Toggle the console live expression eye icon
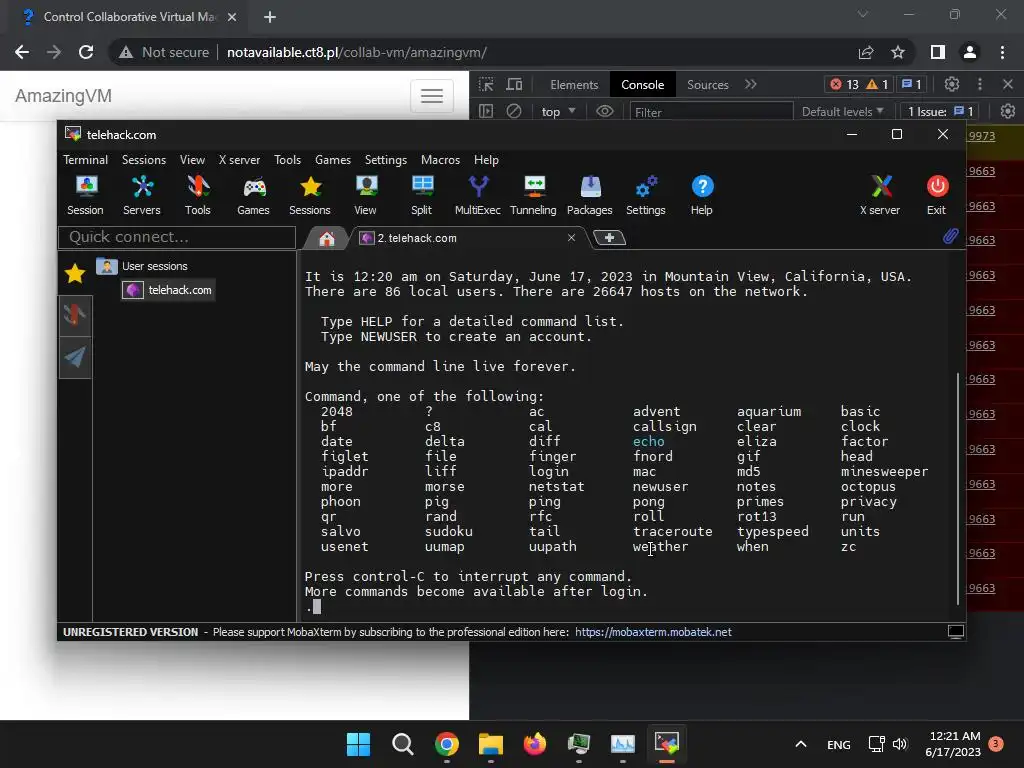Viewport: 1024px width, 768px height. (605, 111)
